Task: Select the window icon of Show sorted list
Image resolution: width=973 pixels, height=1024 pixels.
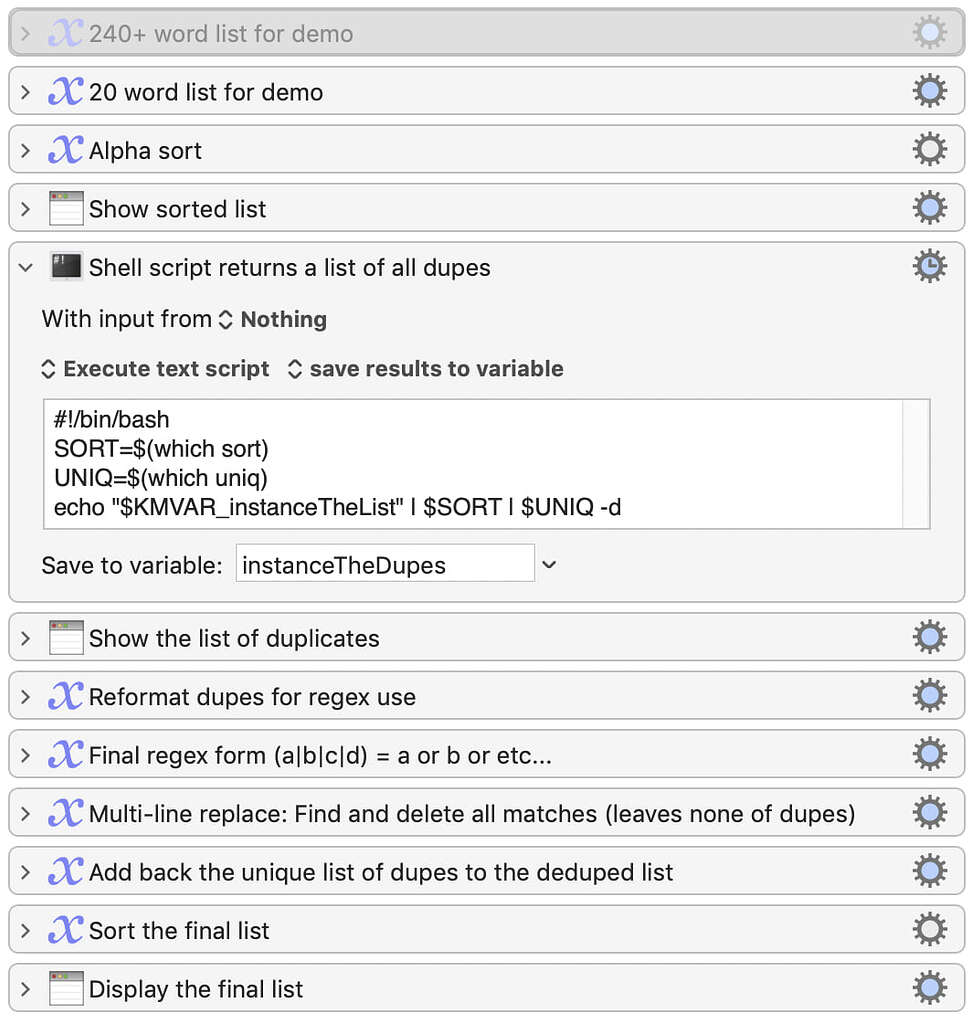Action: point(66,208)
